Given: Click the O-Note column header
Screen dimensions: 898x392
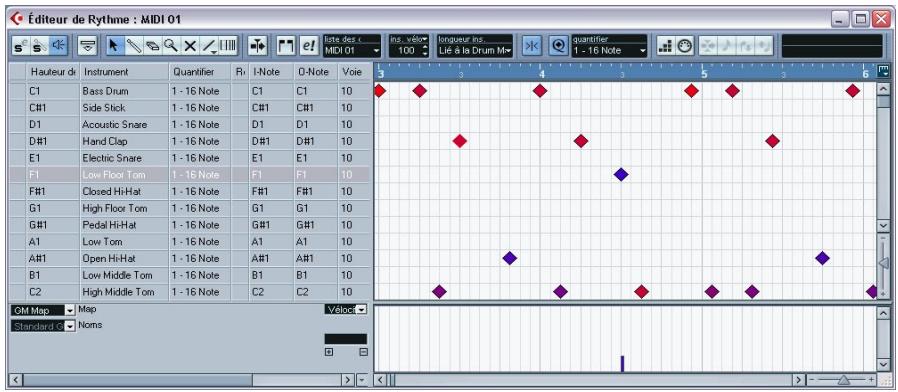Looking at the screenshot, I should click(315, 72).
